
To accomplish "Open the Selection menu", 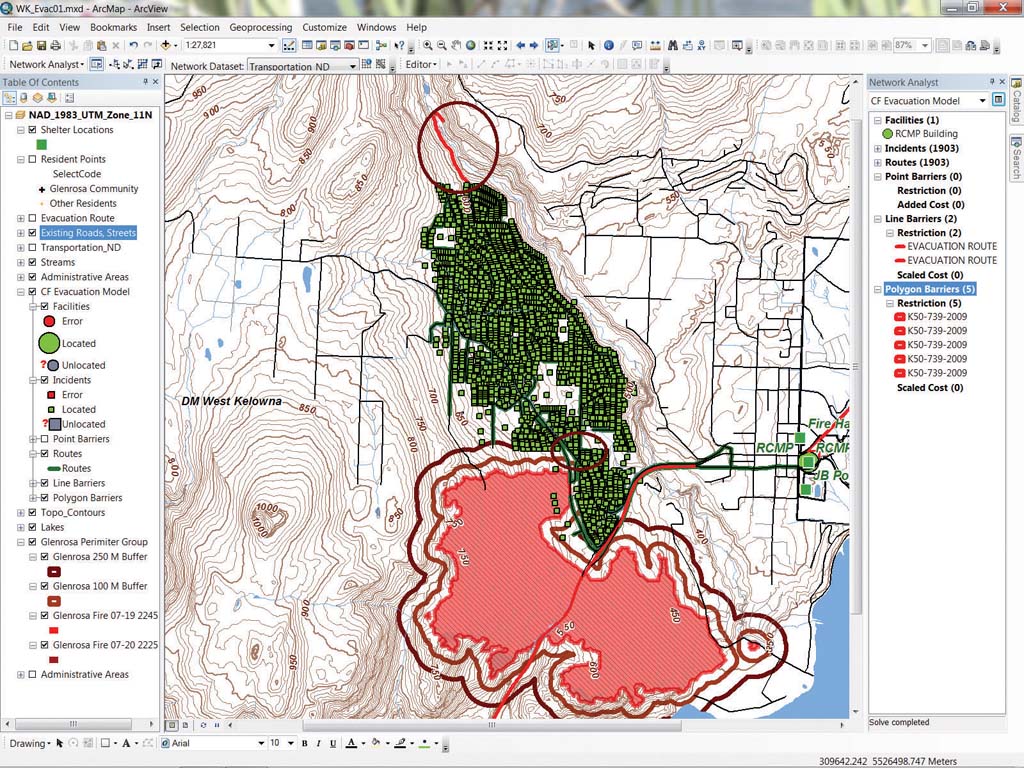I will click(200, 27).
